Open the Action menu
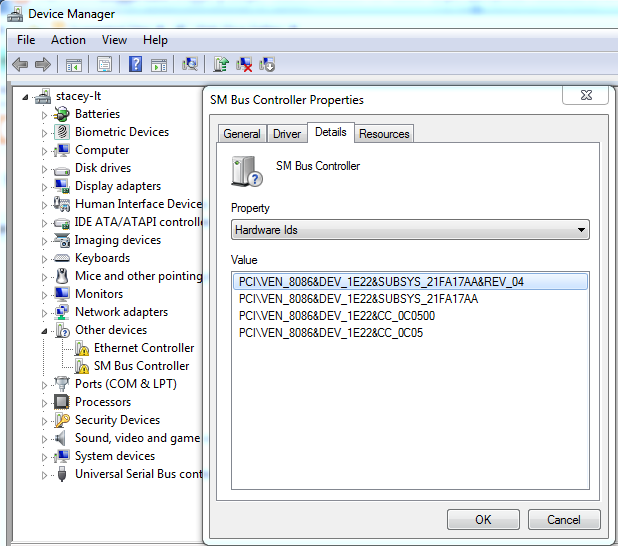The height and width of the screenshot is (546, 618). coord(68,40)
